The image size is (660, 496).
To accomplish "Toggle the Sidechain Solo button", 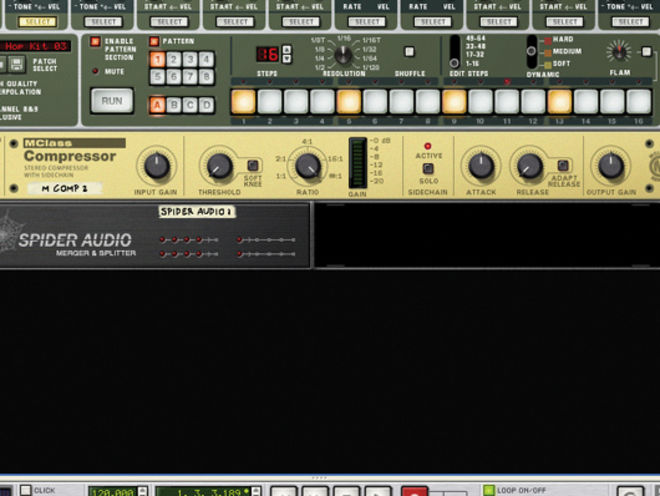I will tap(428, 169).
